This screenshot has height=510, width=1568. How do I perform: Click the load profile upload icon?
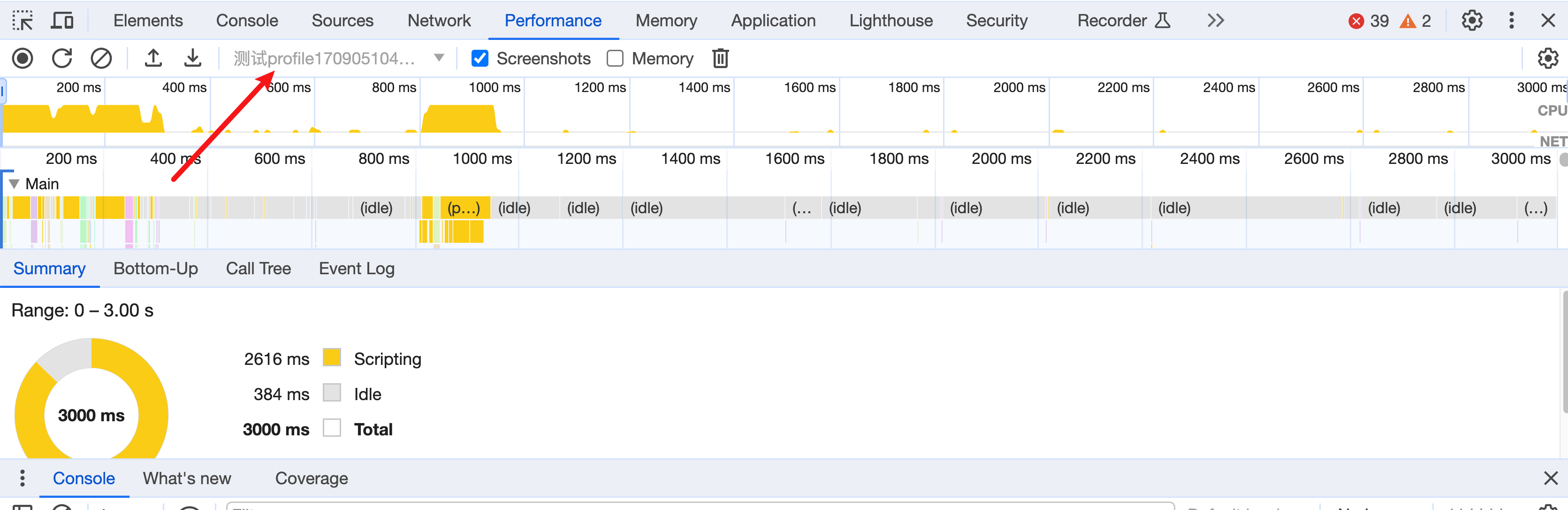pyautogui.click(x=153, y=59)
